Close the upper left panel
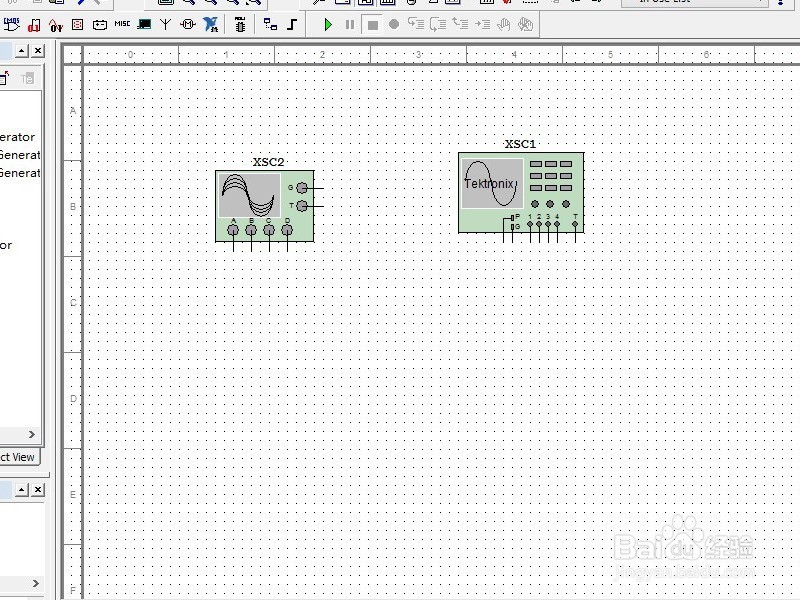 point(38,51)
